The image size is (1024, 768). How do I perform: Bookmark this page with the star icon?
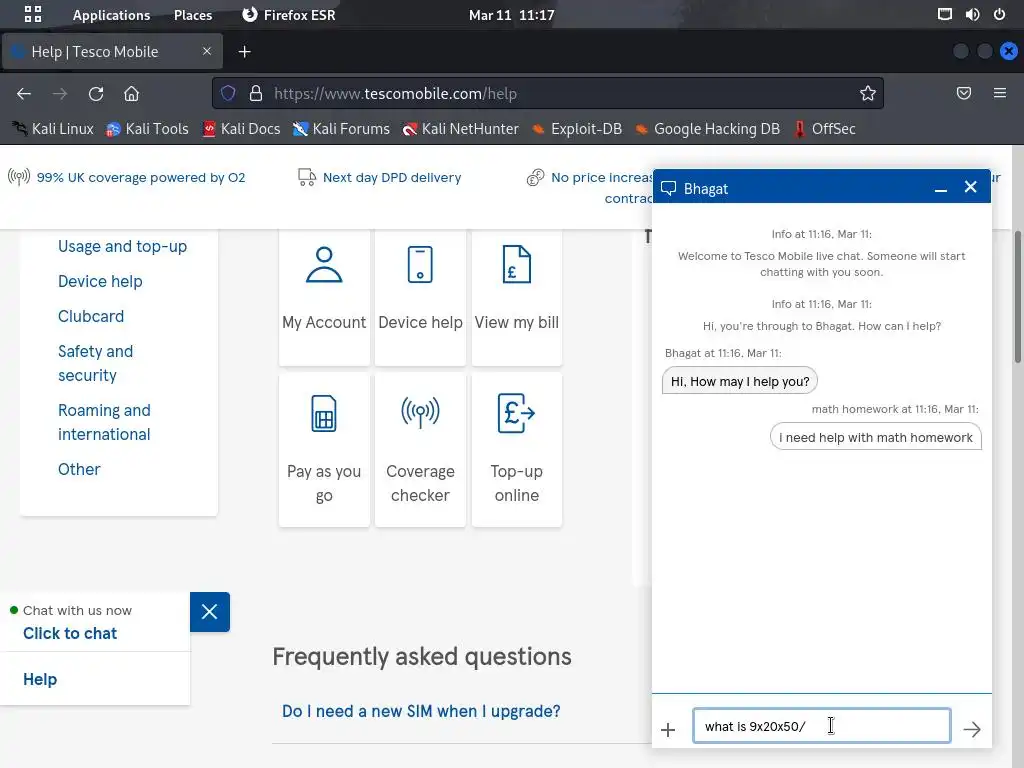click(867, 93)
